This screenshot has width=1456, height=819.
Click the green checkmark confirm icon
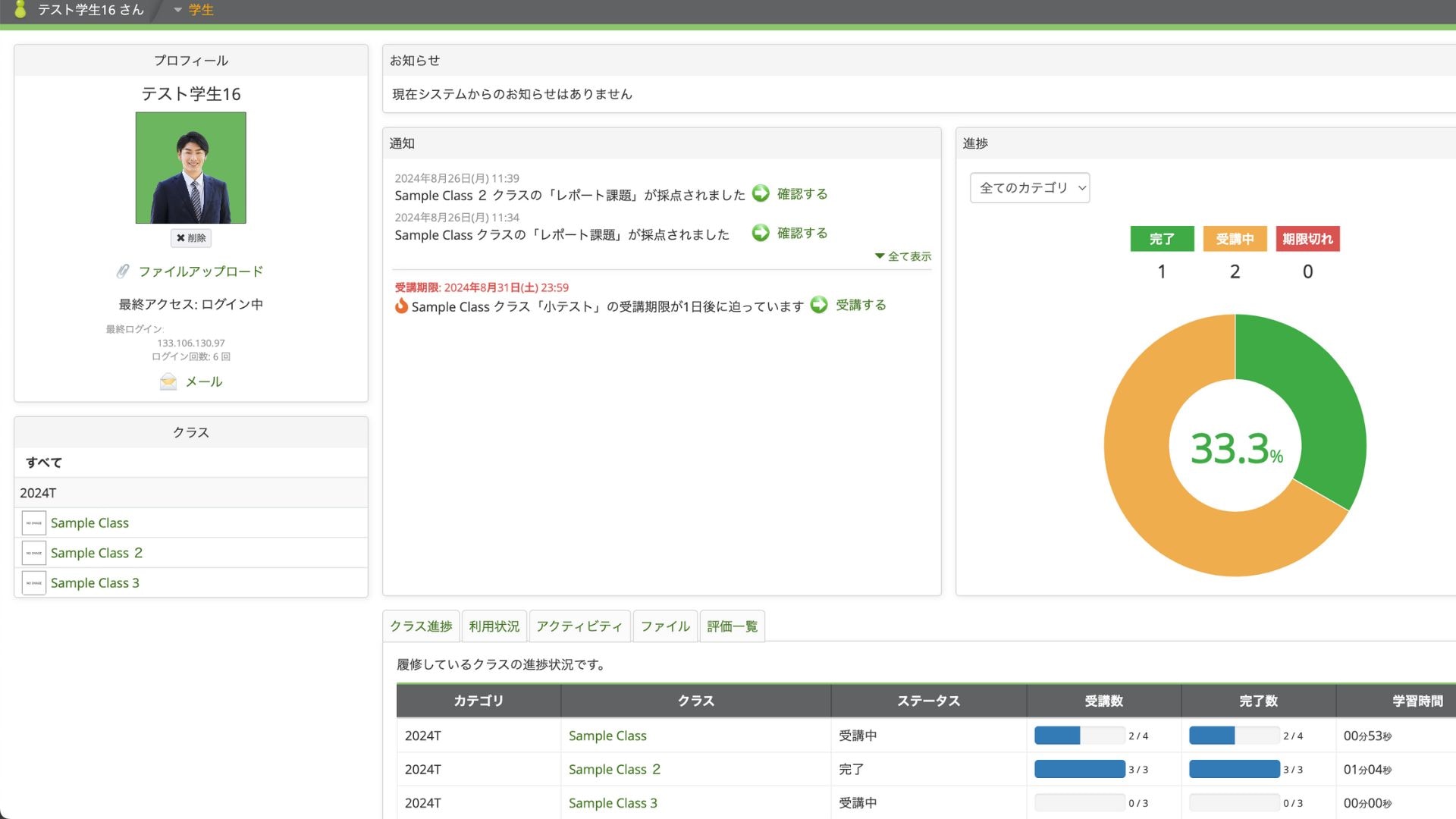(762, 193)
